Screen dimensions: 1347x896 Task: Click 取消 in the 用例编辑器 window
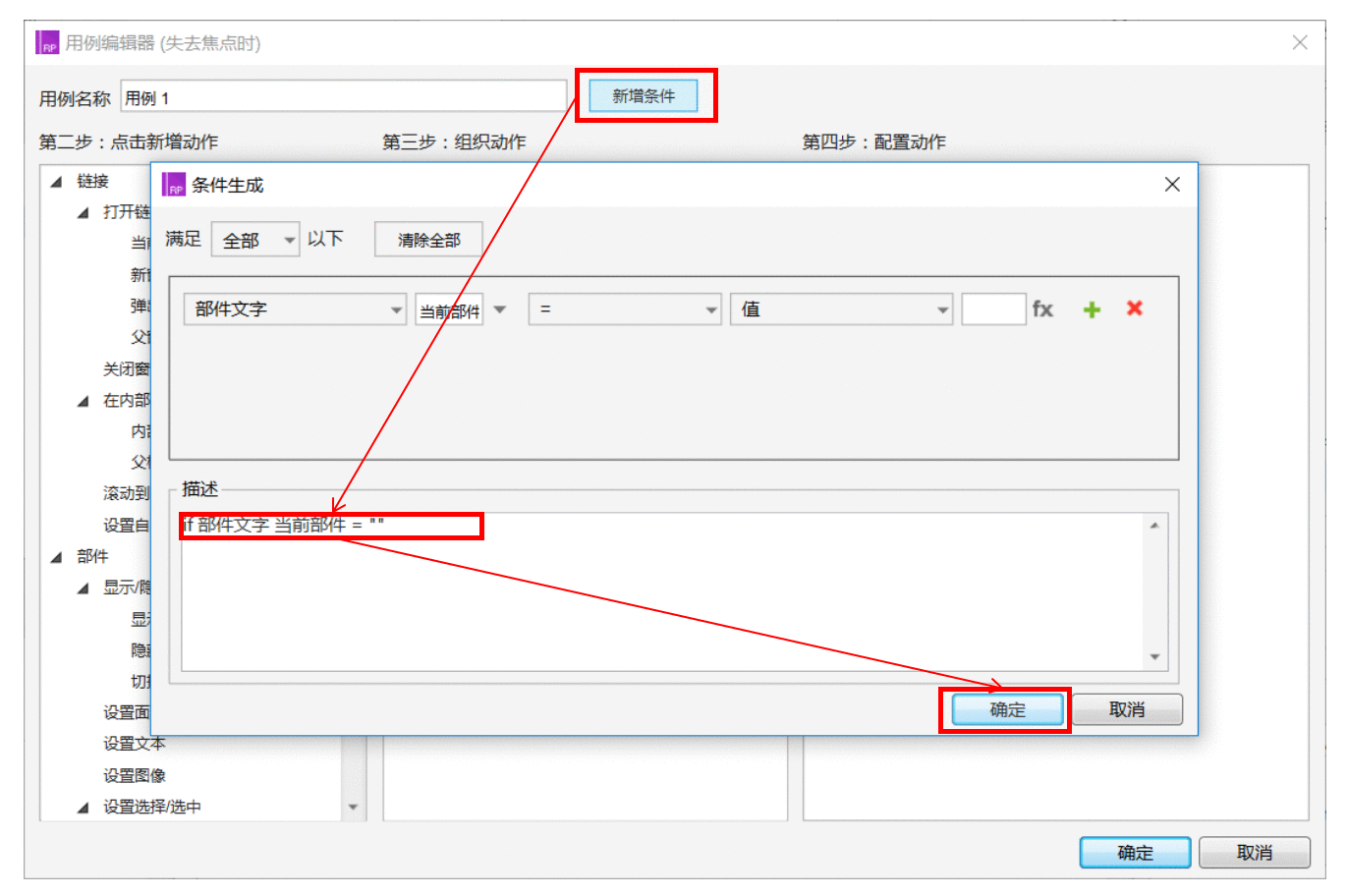[x=1255, y=853]
